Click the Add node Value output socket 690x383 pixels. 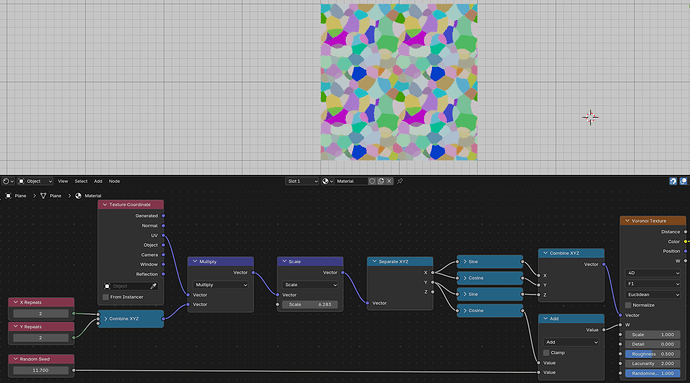[x=604, y=330]
